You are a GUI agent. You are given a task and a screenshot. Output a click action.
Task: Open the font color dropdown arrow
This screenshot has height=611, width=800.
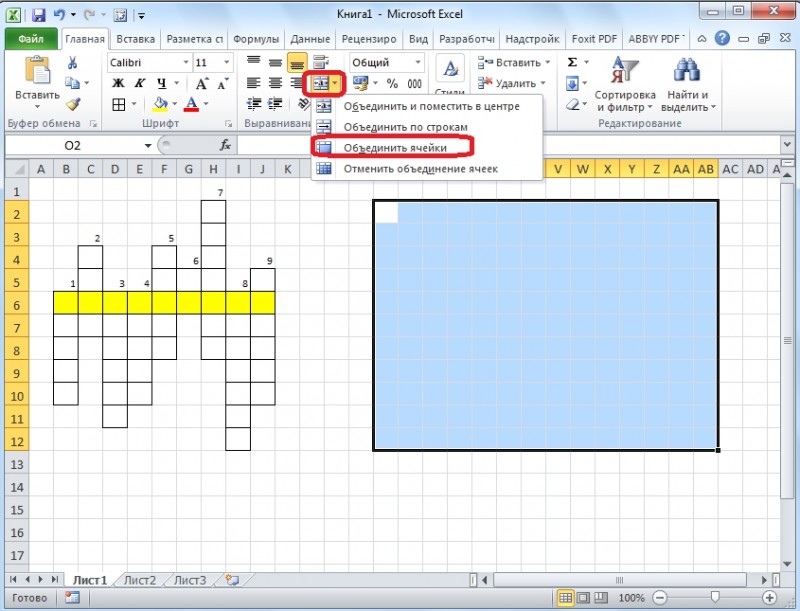point(206,104)
